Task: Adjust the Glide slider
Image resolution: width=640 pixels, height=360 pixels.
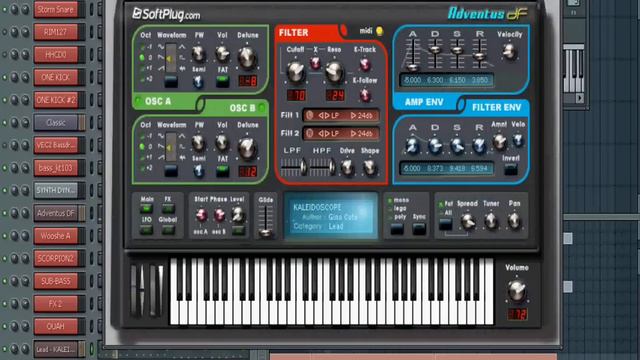Action: (265, 232)
